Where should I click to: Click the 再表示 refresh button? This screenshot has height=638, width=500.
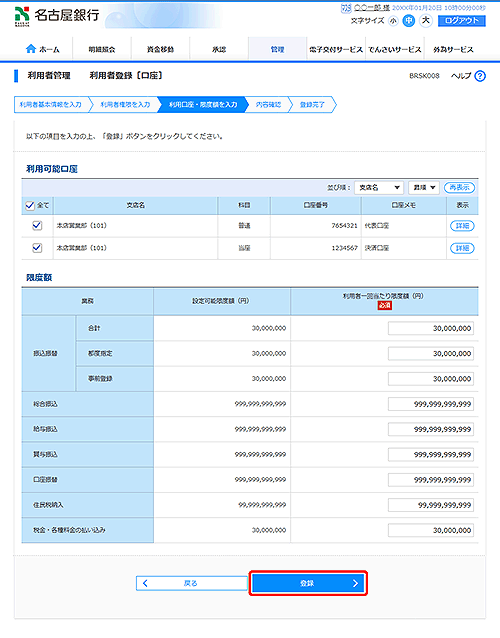point(459,188)
